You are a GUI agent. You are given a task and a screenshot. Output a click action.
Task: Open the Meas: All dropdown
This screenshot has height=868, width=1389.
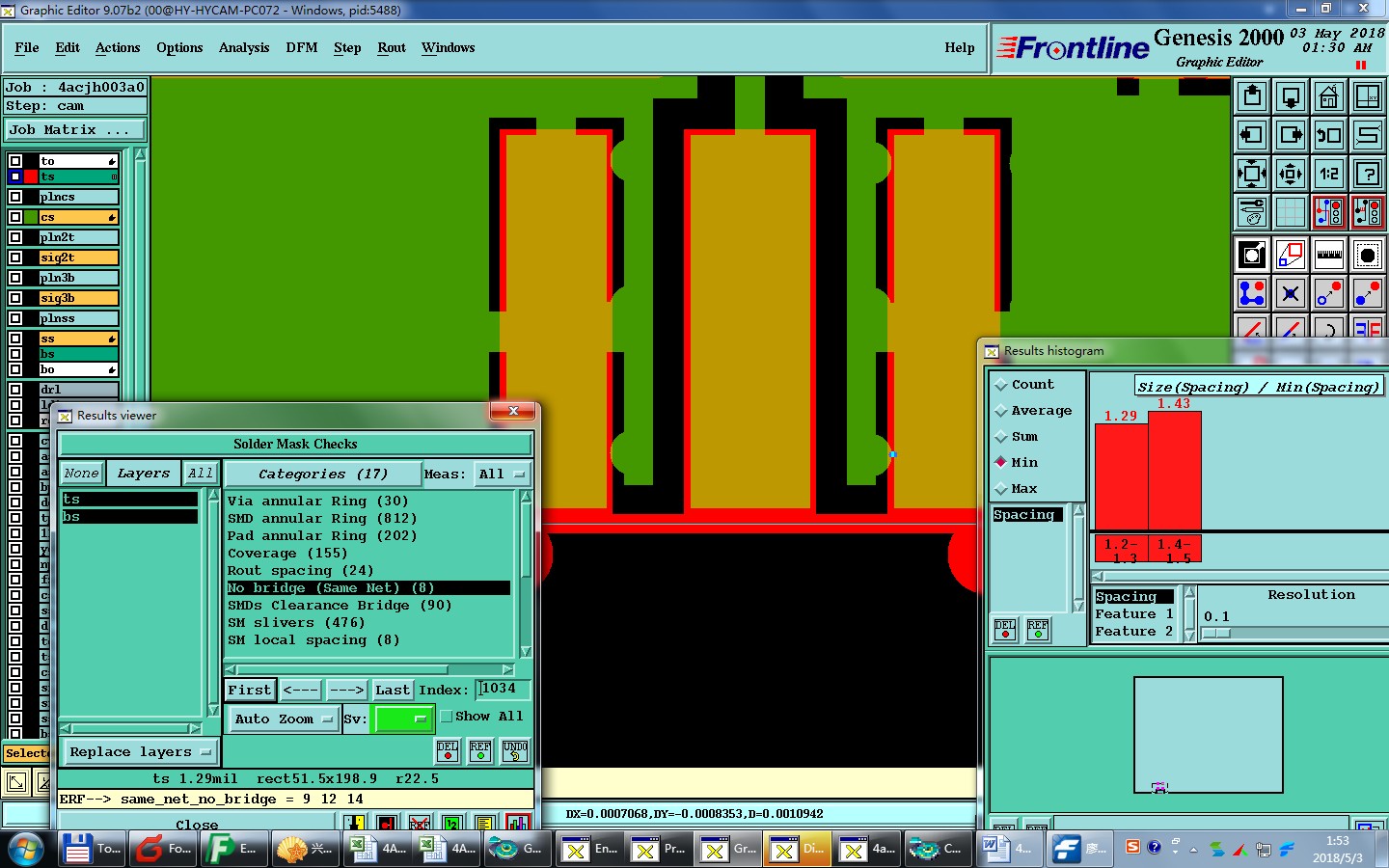click(503, 474)
